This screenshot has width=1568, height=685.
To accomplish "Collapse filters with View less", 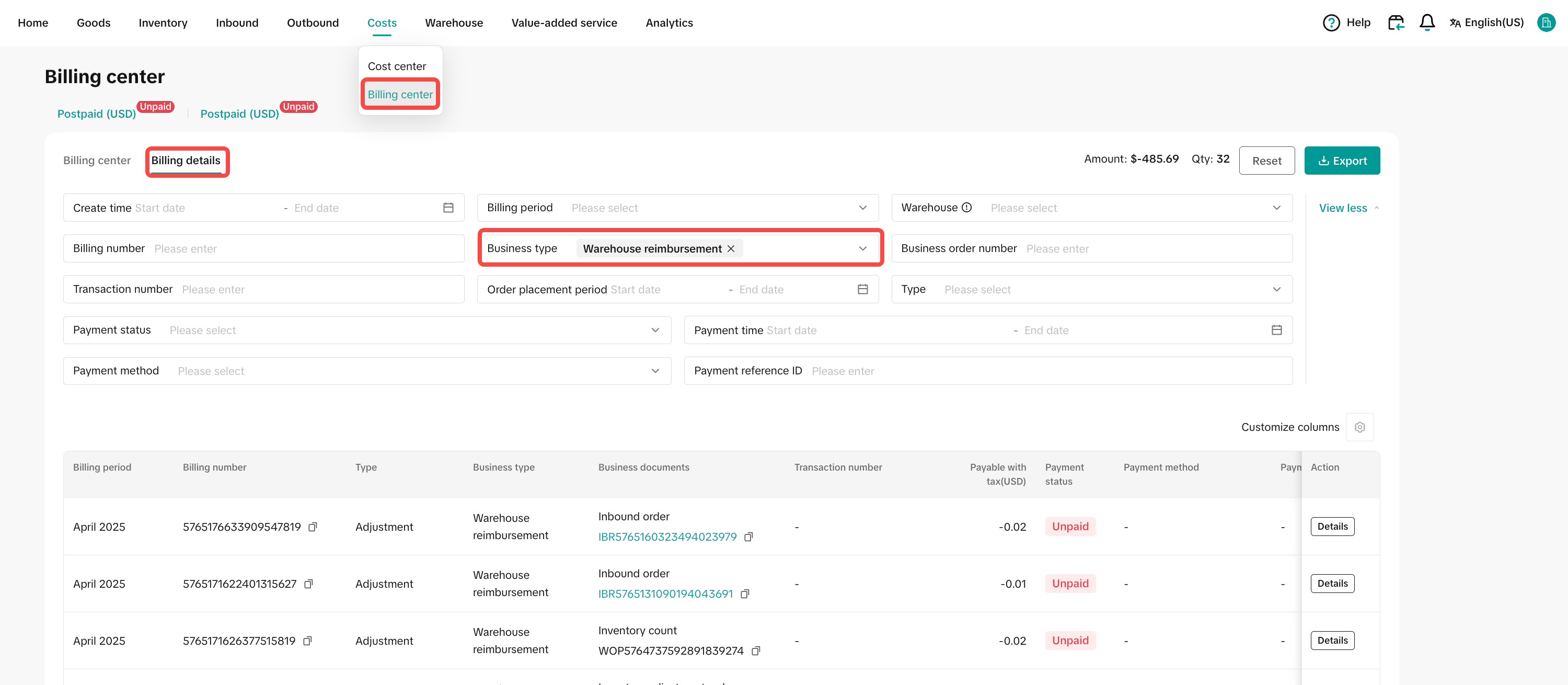I will coord(1347,208).
